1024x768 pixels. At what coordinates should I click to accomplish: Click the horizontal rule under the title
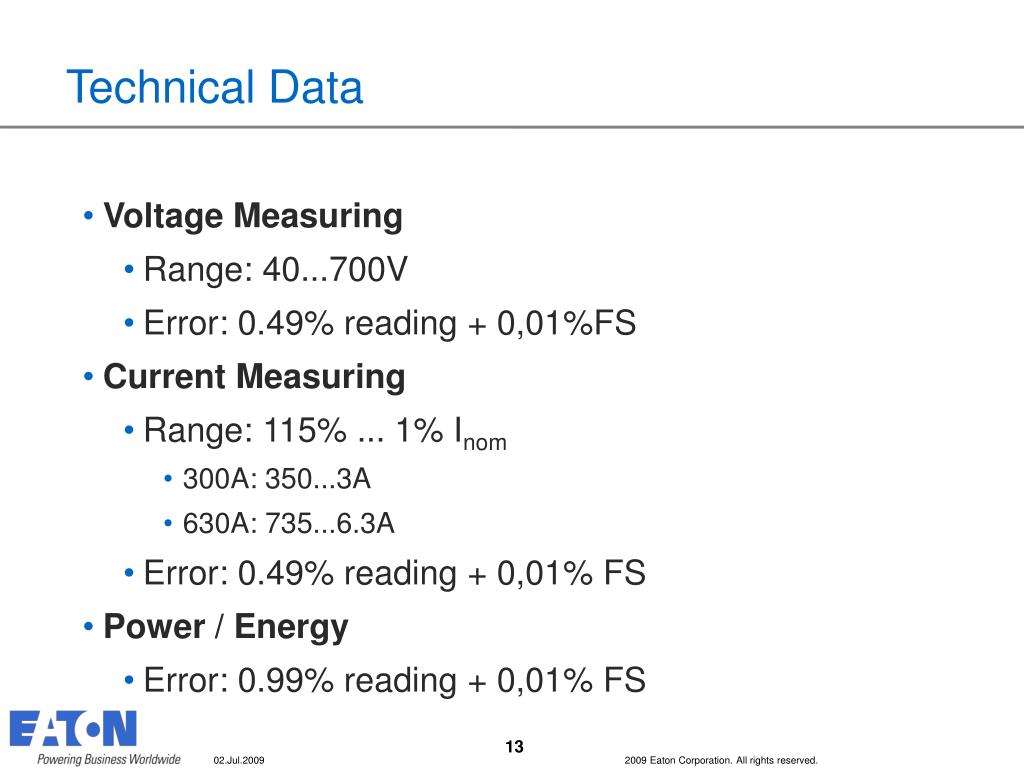[512, 127]
